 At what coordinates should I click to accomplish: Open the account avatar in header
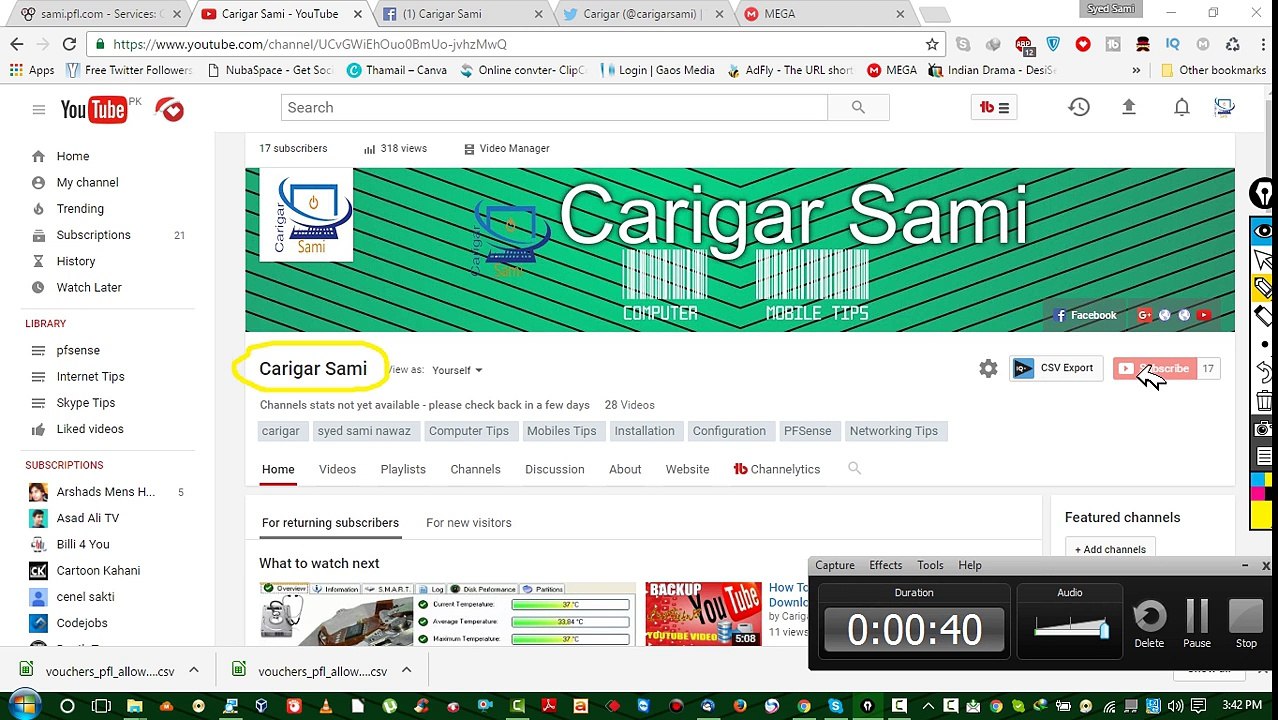[x=1224, y=107]
